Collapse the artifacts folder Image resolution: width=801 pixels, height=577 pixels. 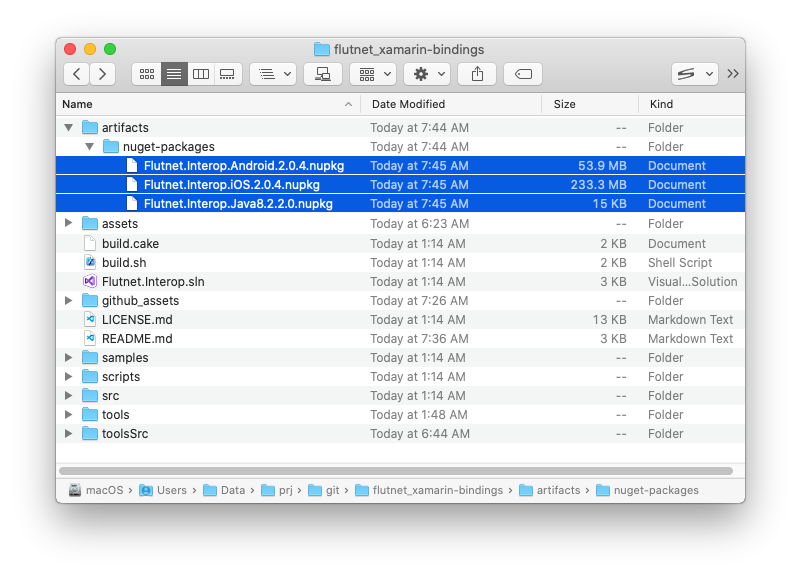coord(68,127)
